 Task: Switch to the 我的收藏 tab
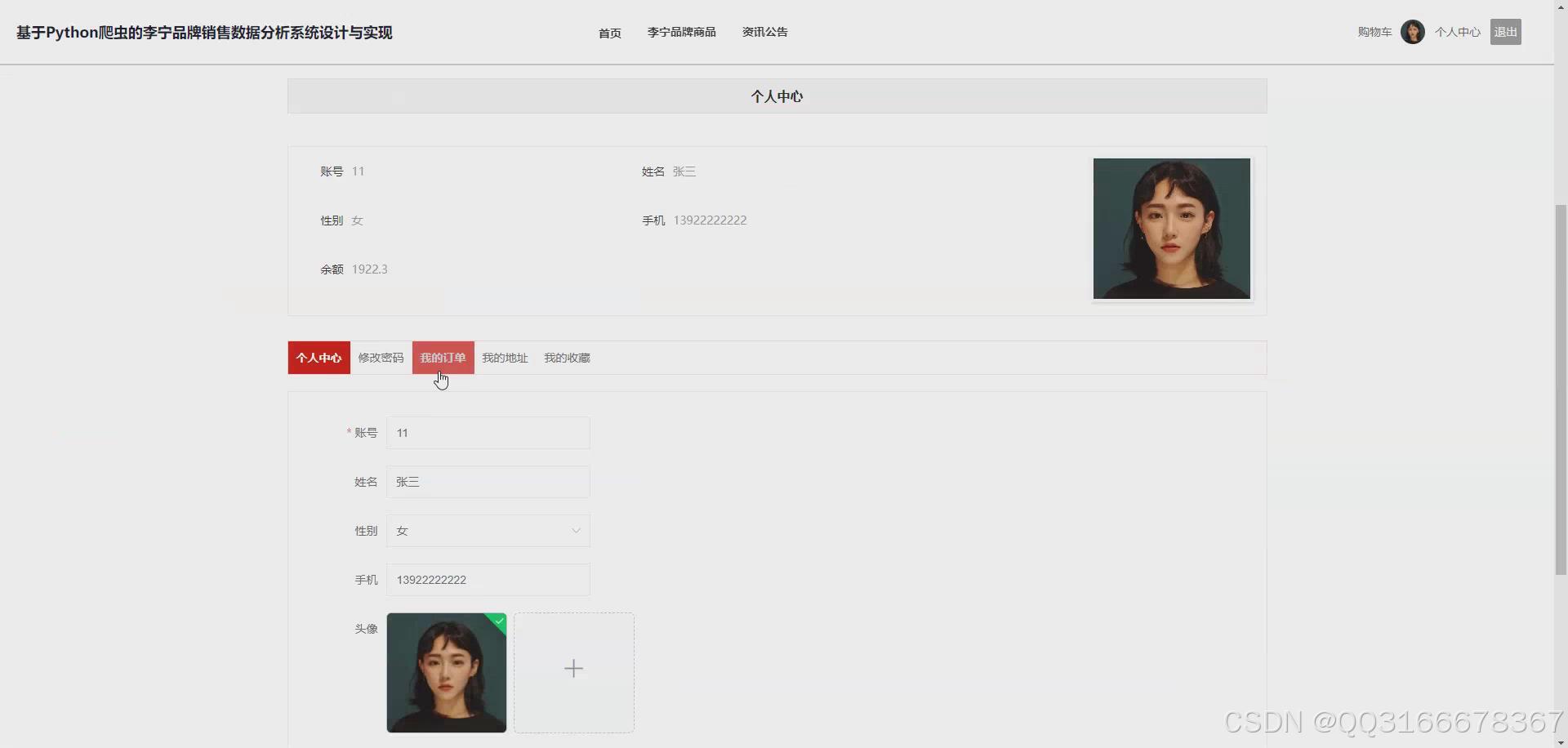click(x=567, y=358)
